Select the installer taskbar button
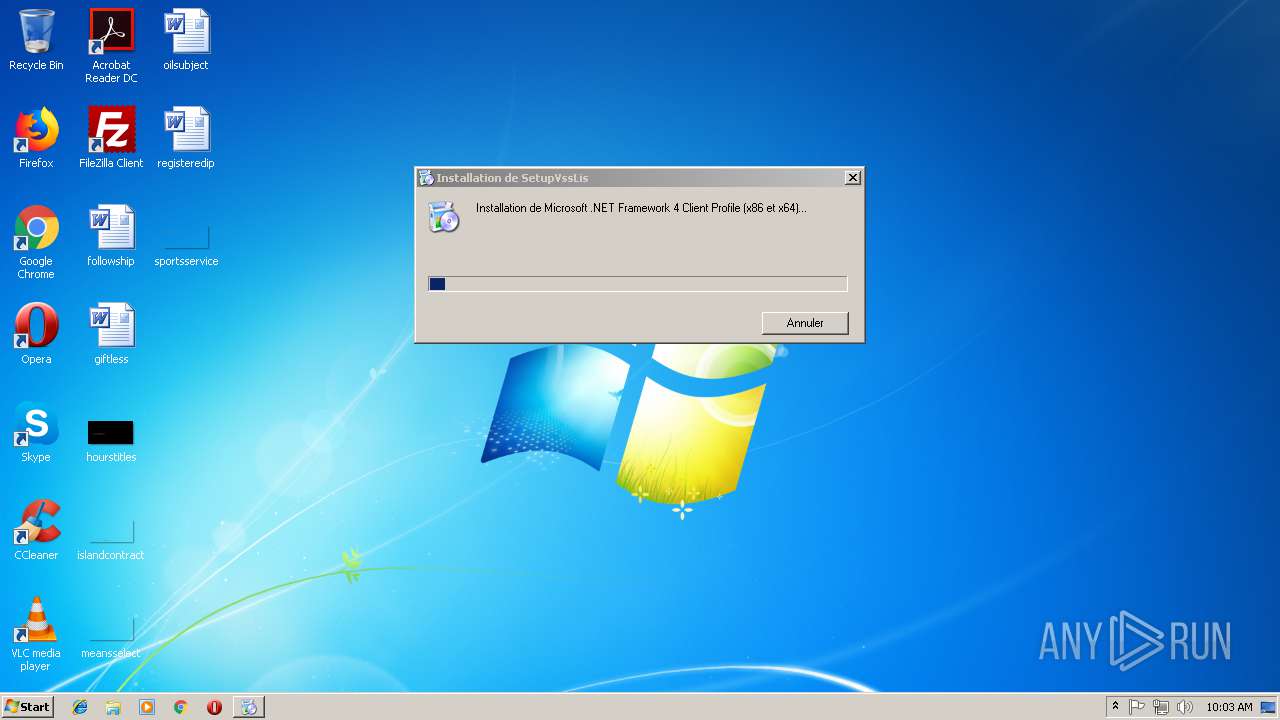The width and height of the screenshot is (1280, 720). (249, 707)
